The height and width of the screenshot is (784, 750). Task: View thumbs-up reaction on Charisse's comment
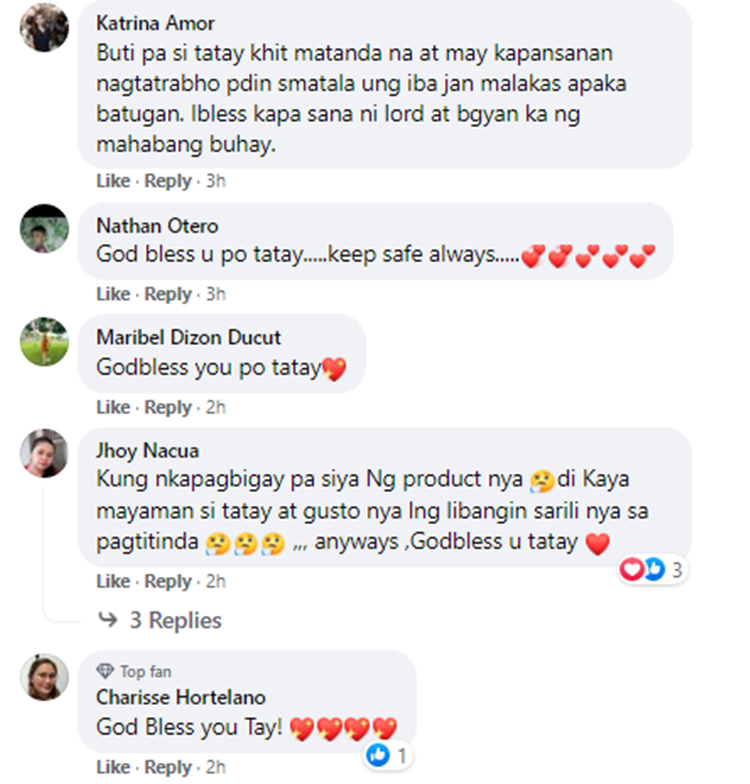coord(388,755)
